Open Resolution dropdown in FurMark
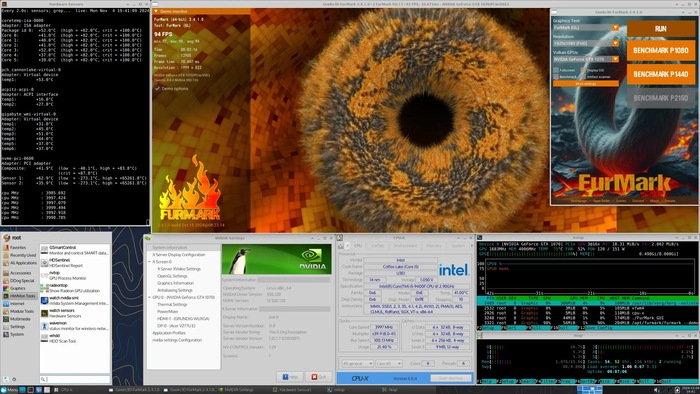 coord(586,43)
